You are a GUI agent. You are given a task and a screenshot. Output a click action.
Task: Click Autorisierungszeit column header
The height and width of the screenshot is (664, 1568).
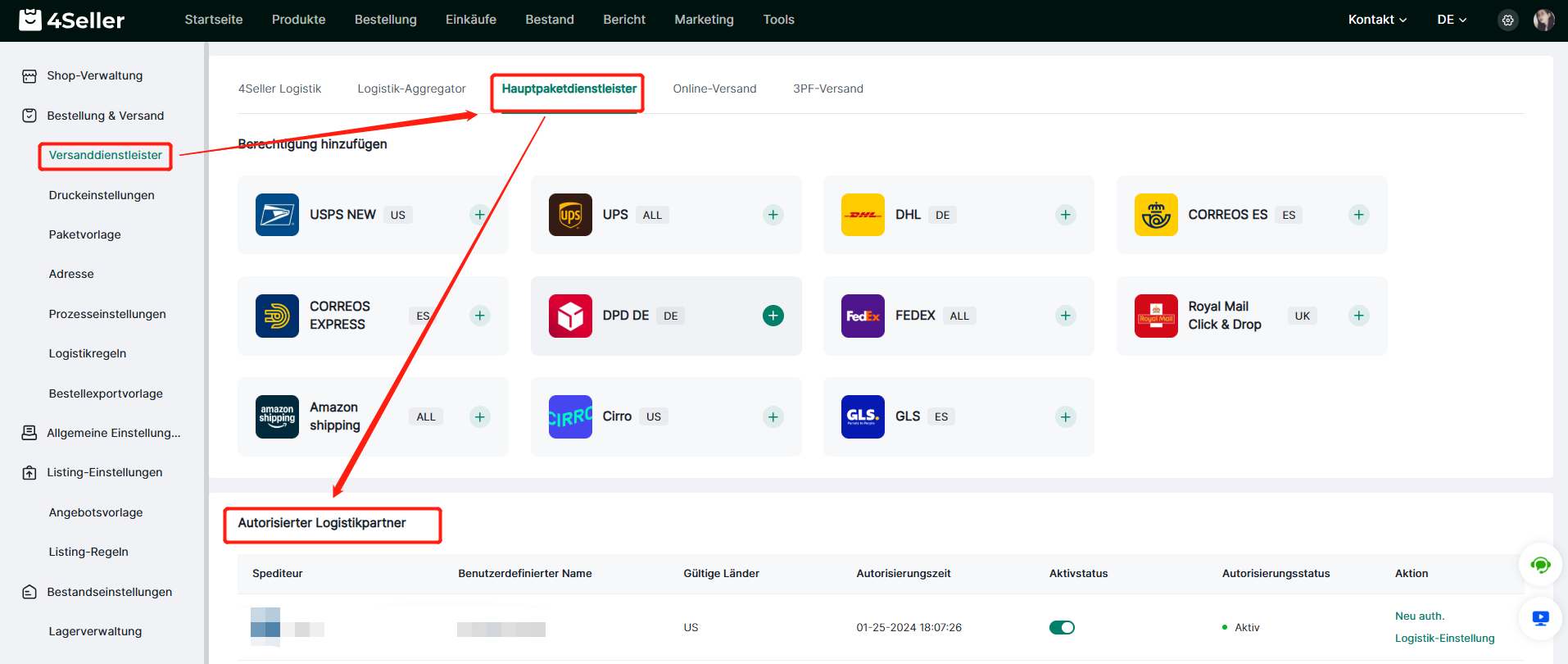(x=904, y=573)
